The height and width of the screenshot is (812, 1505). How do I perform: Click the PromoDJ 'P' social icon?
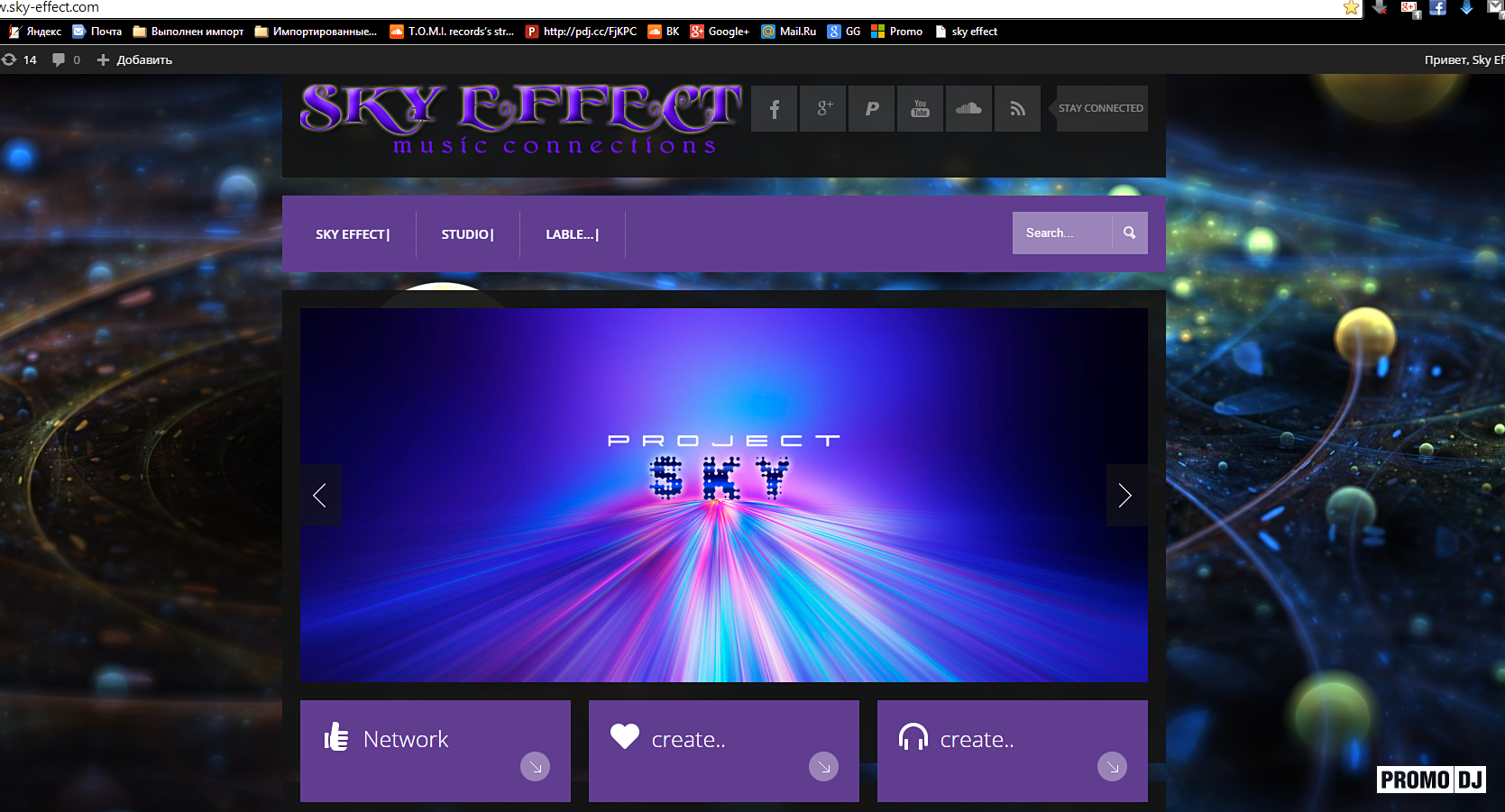pyautogui.click(x=872, y=109)
